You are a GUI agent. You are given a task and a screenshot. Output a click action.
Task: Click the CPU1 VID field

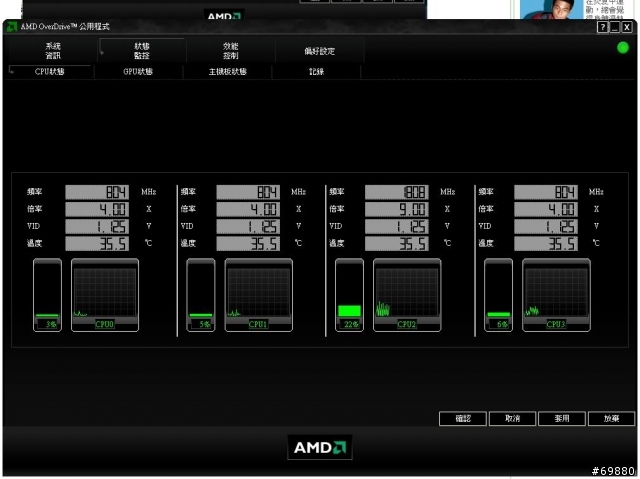point(248,226)
